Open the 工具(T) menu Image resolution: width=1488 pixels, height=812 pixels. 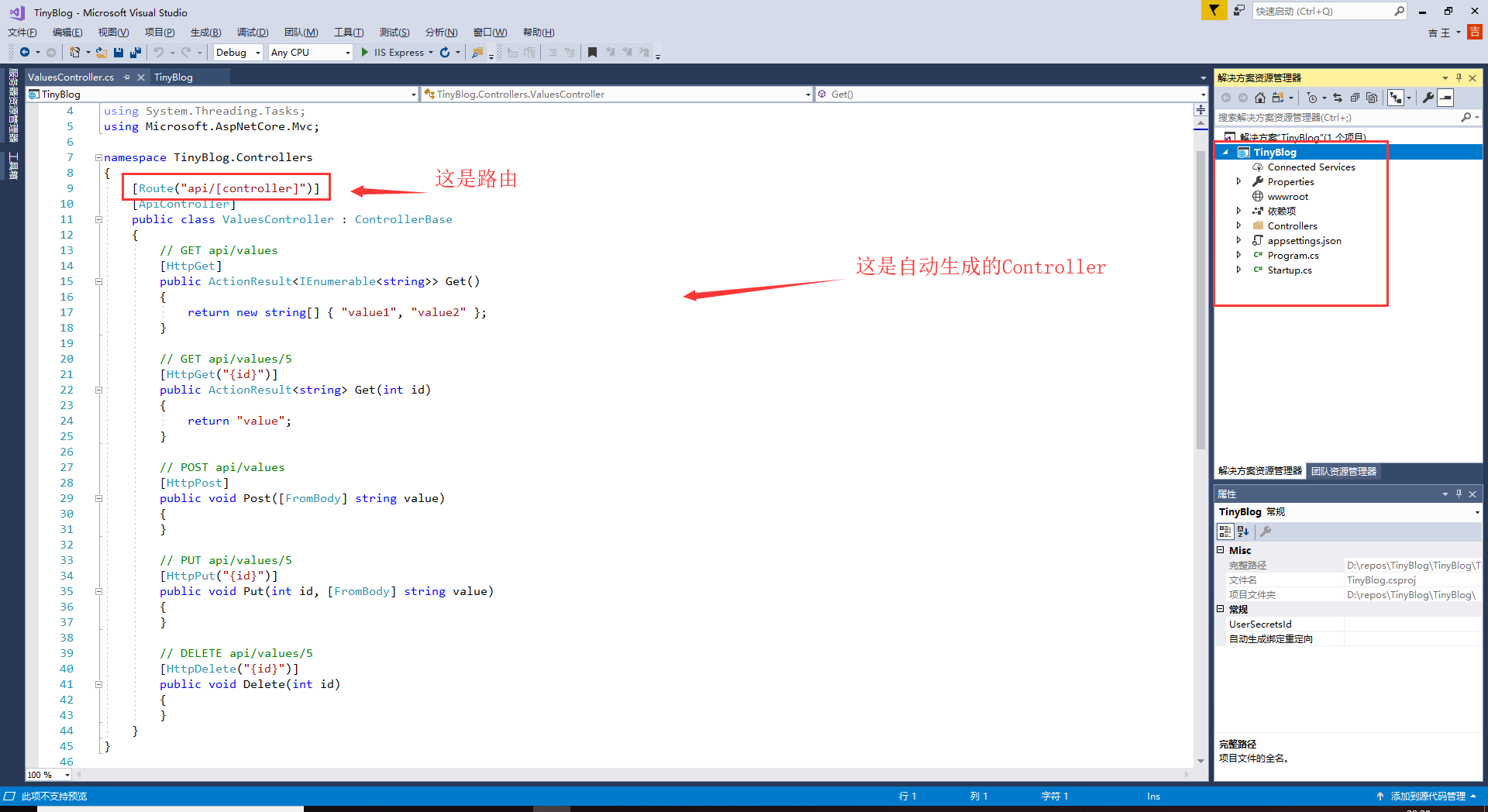[x=349, y=33]
